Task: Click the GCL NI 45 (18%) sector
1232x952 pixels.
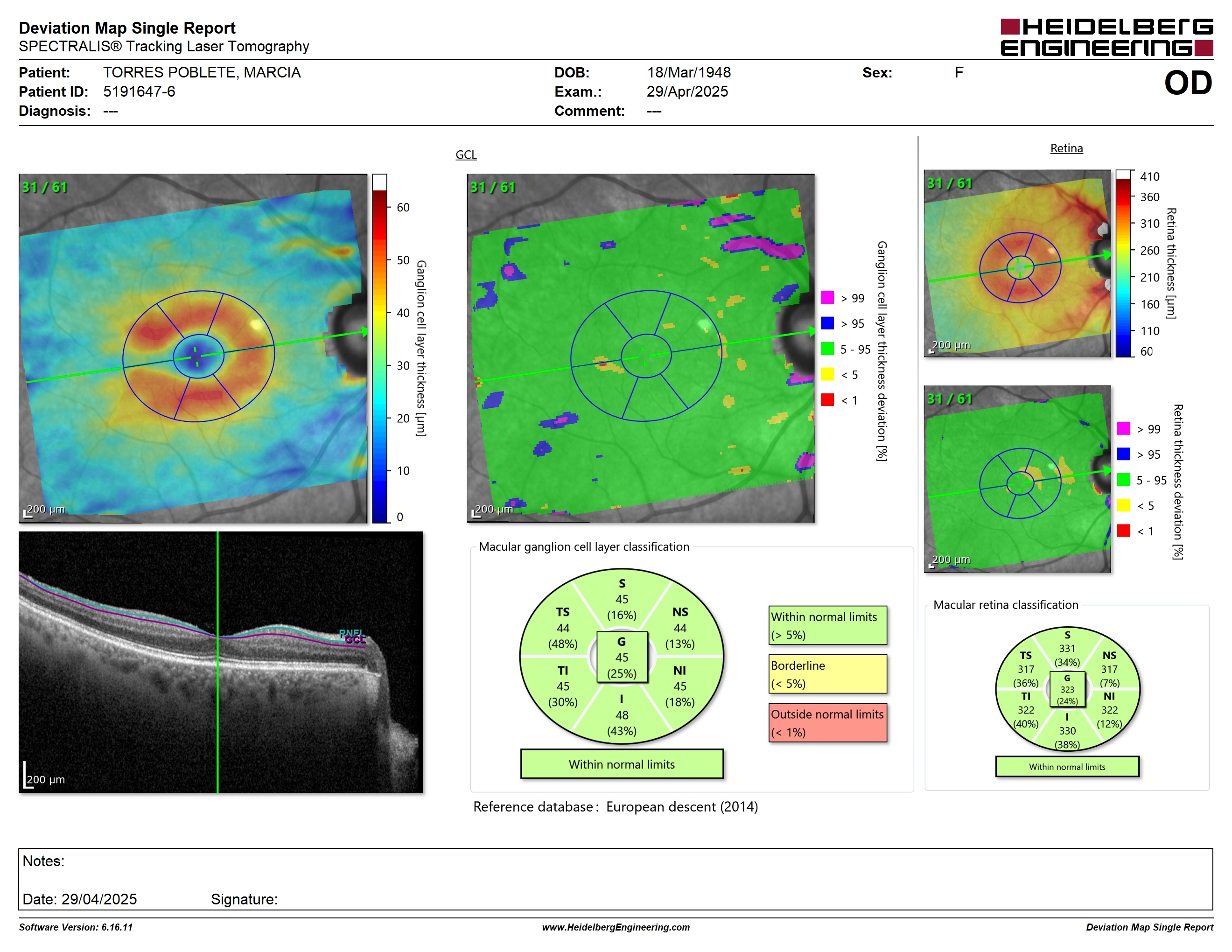Action: tap(680, 686)
